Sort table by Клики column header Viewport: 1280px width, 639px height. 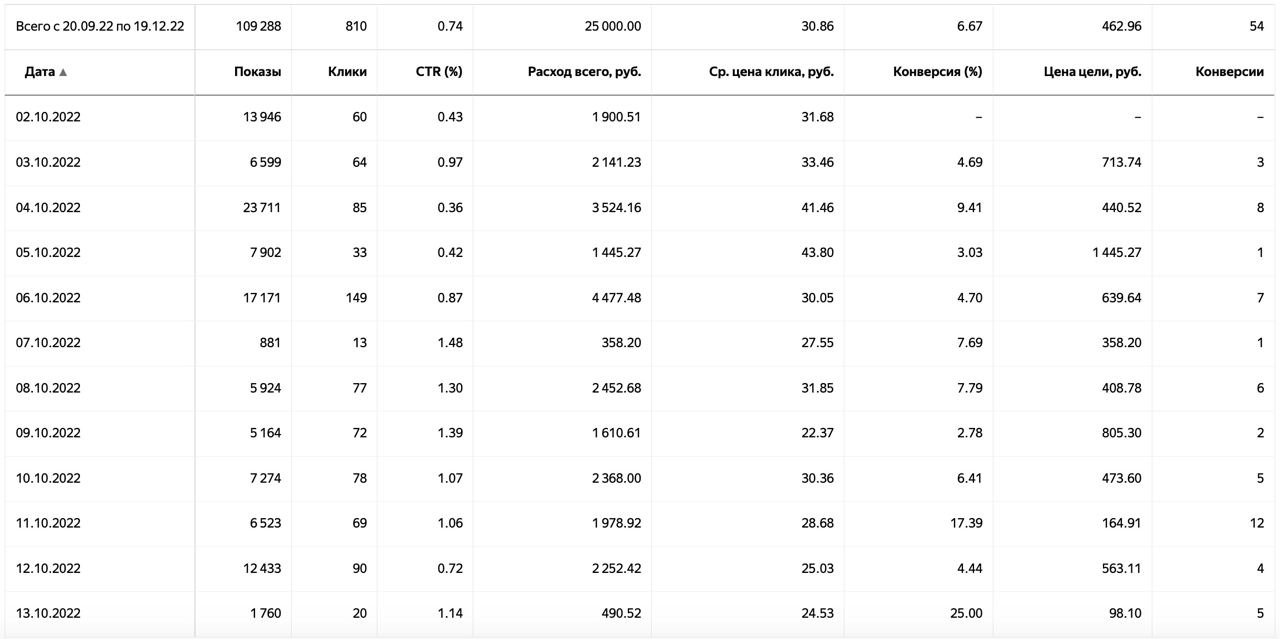[347, 72]
